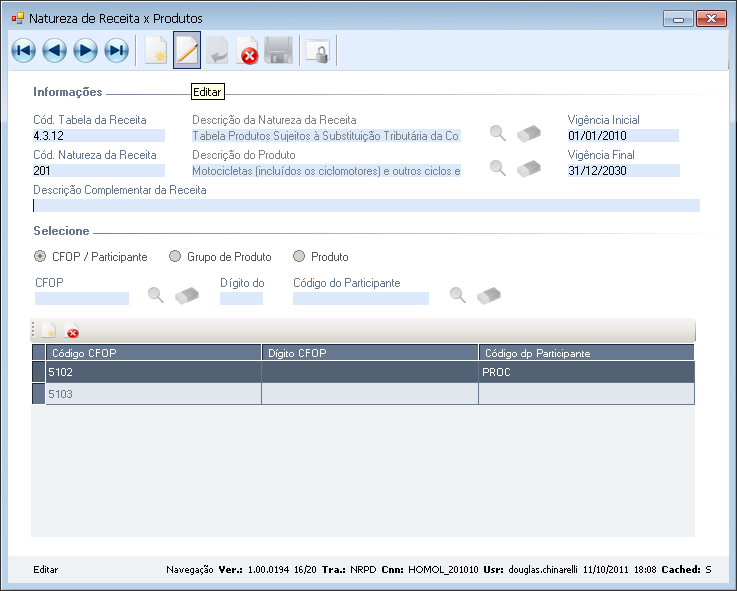Click the red delete toolbar icon

pos(248,51)
